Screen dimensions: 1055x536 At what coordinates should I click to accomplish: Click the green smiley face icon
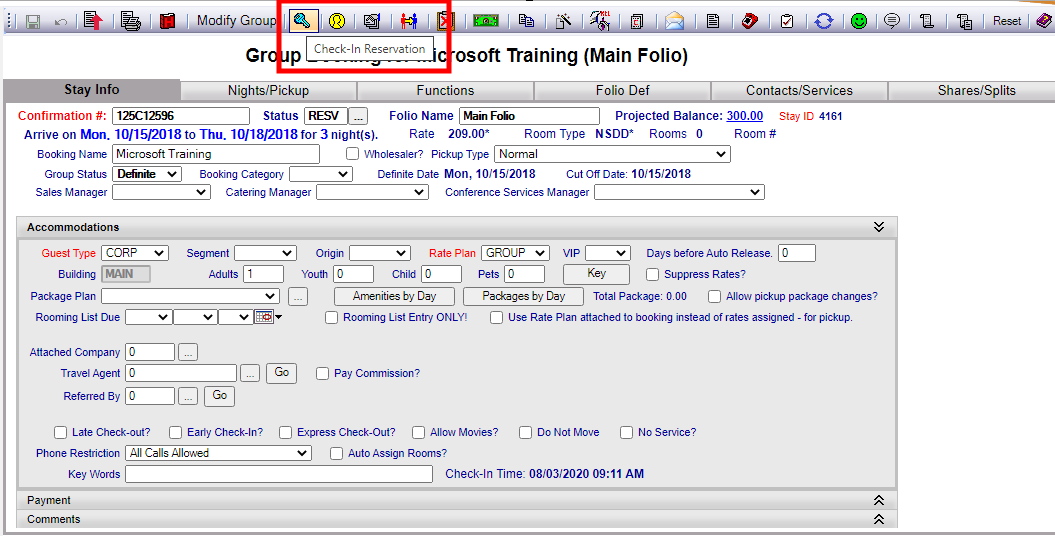[x=859, y=20]
